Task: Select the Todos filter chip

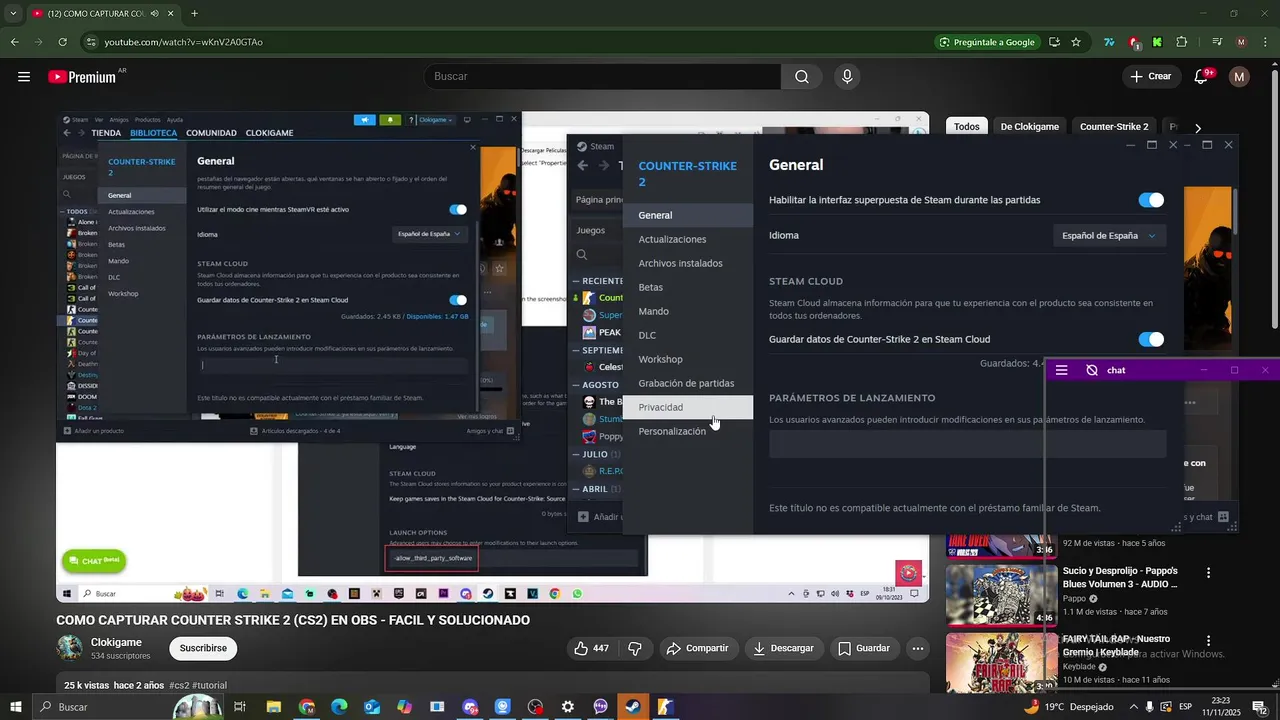Action: pyautogui.click(x=966, y=127)
